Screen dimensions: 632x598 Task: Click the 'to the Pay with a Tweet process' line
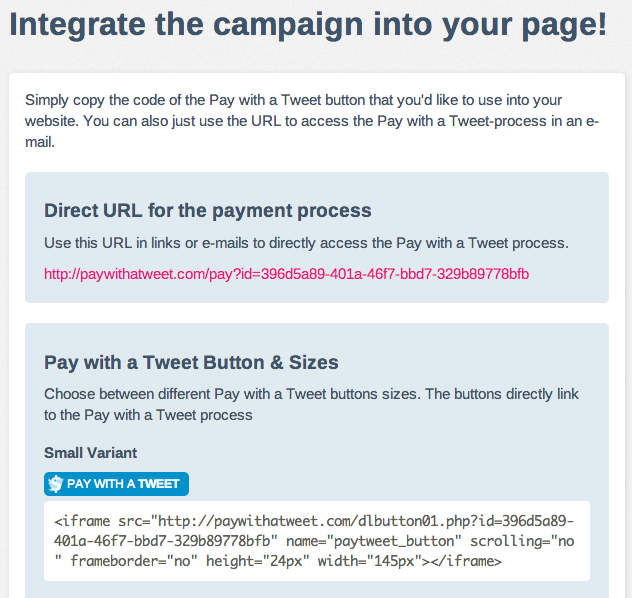click(148, 415)
